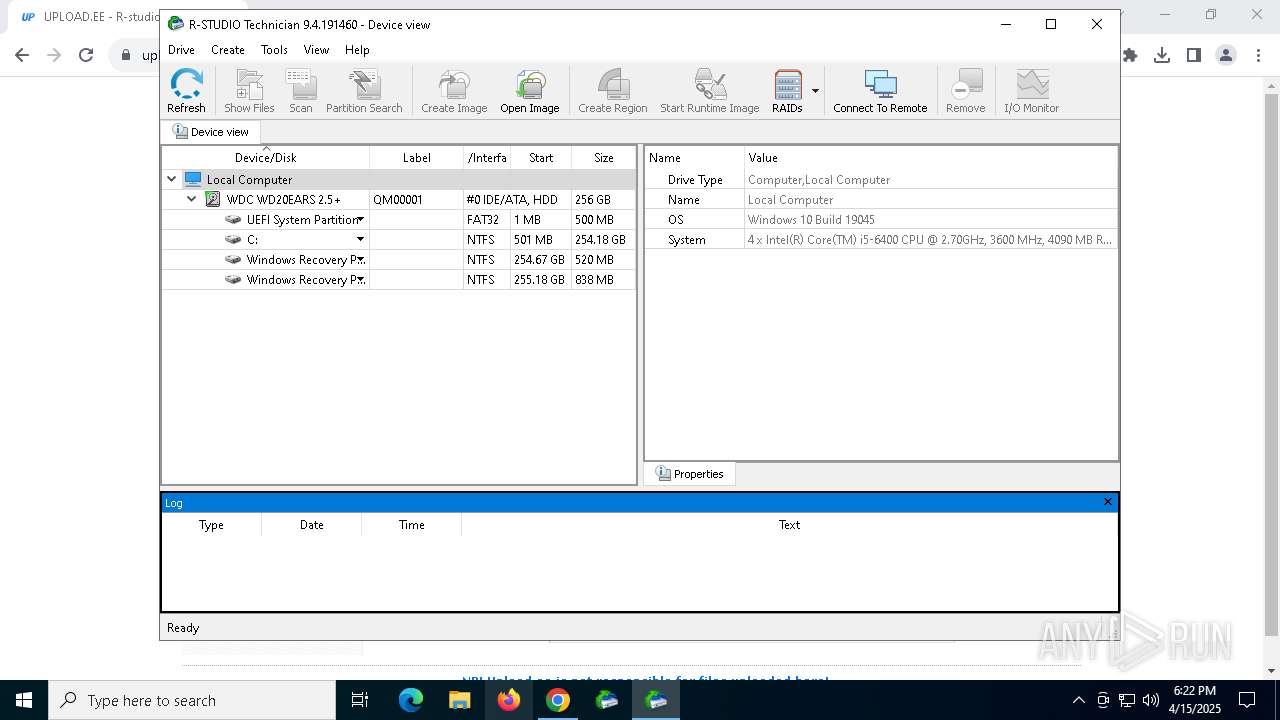The height and width of the screenshot is (720, 1280).
Task: Click the Size column header
Action: pos(604,158)
